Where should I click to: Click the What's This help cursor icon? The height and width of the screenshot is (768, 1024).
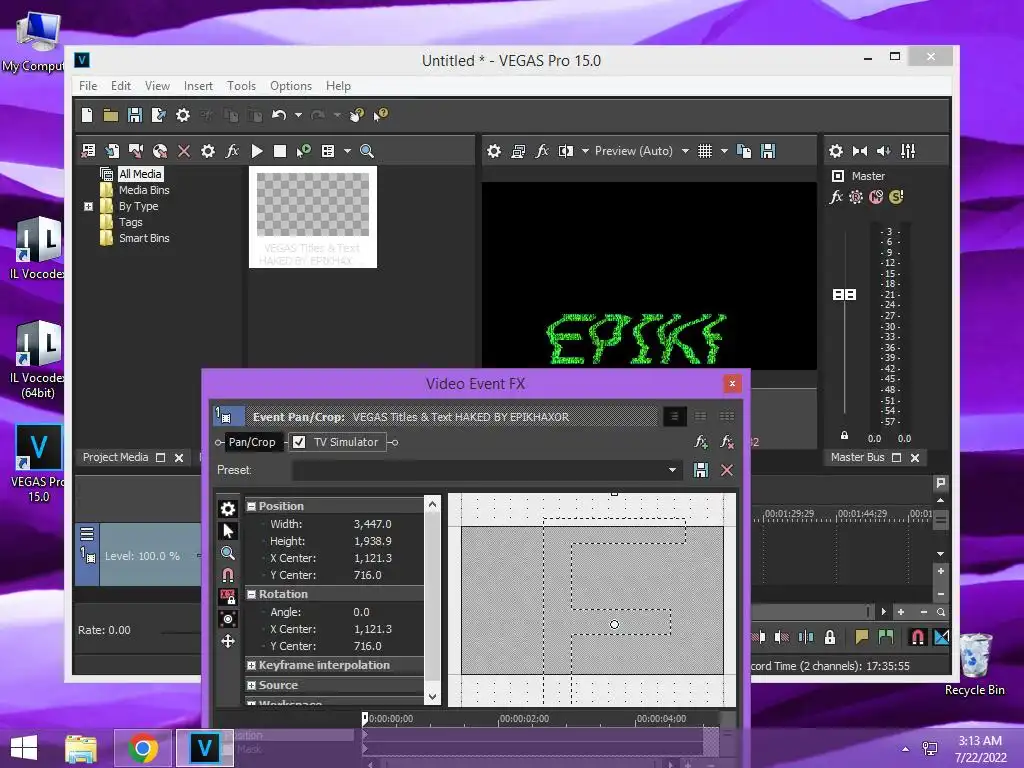click(381, 116)
